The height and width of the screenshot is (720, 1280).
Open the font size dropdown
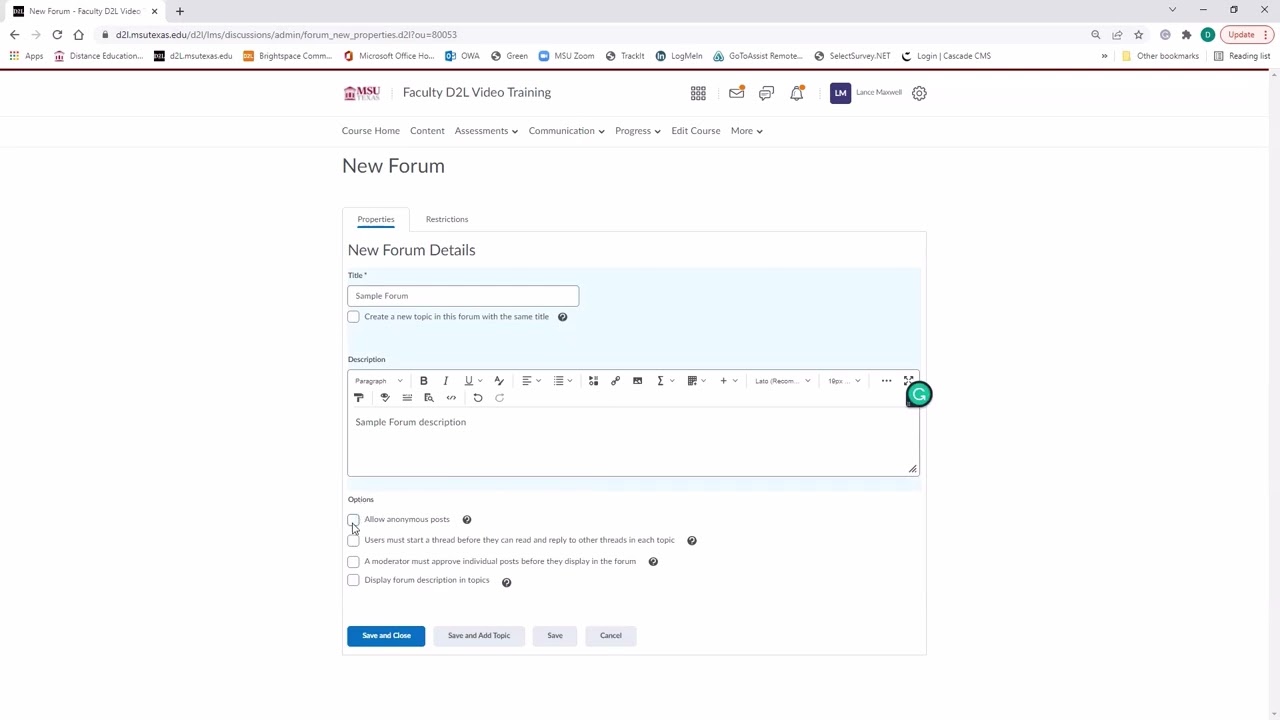pyautogui.click(x=843, y=381)
